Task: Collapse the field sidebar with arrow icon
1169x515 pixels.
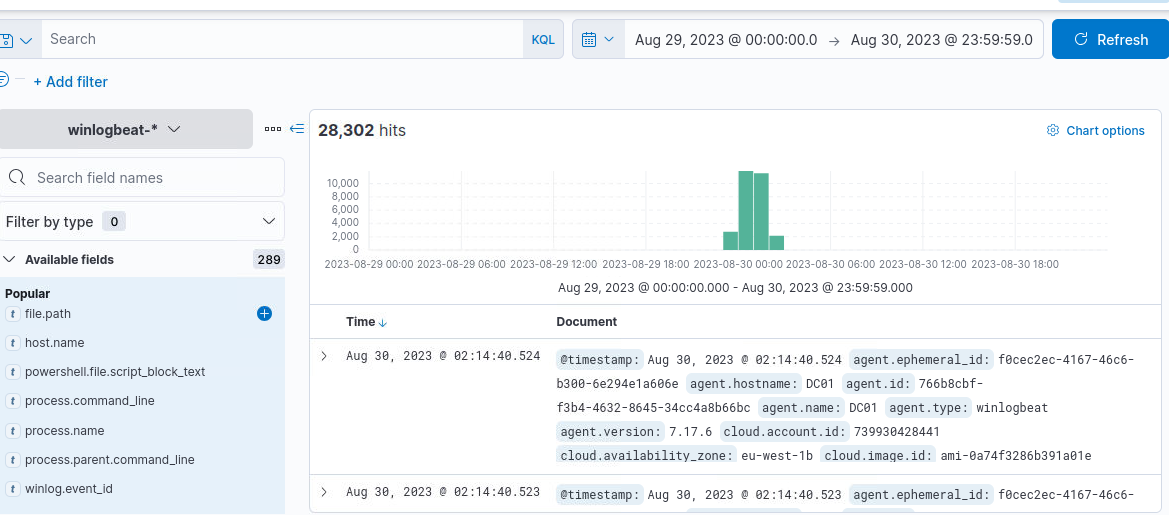Action: [296, 129]
